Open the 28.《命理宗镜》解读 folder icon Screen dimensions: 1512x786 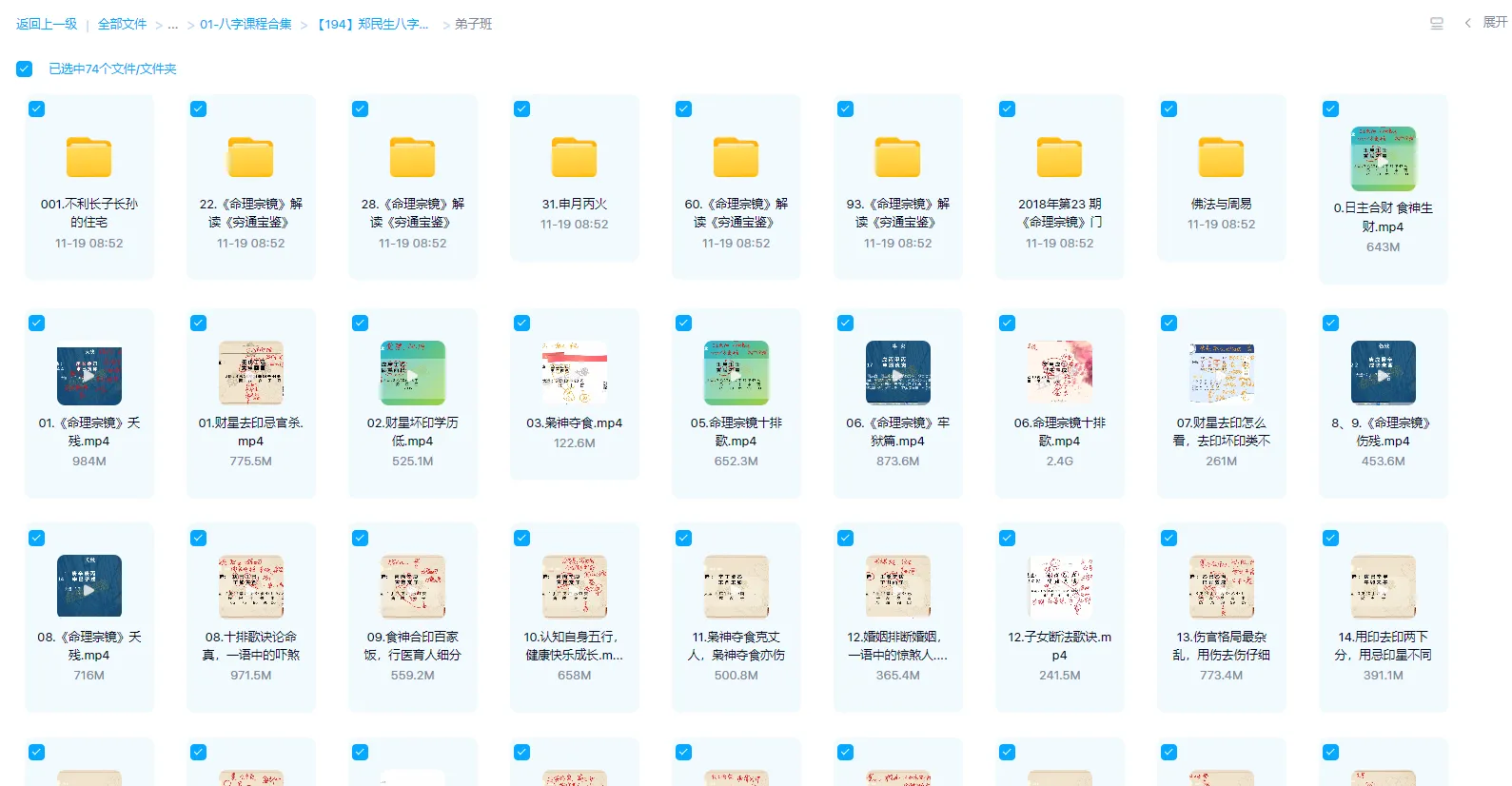tap(413, 157)
